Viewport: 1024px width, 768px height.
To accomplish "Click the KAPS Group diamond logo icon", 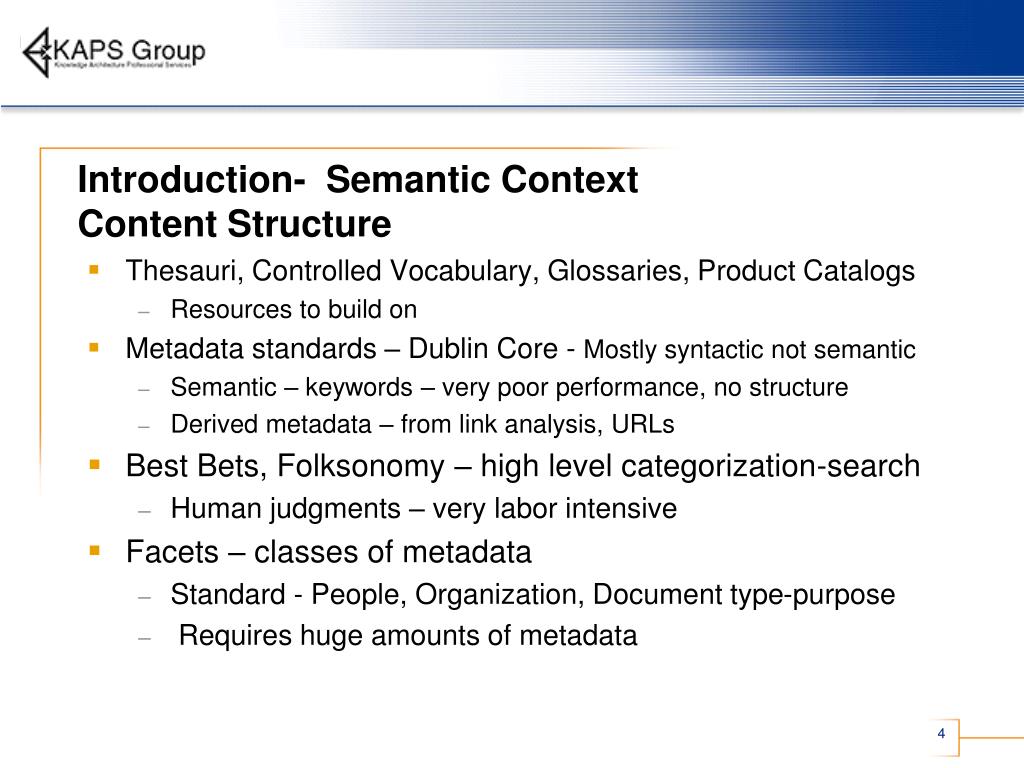I will tap(37, 52).
